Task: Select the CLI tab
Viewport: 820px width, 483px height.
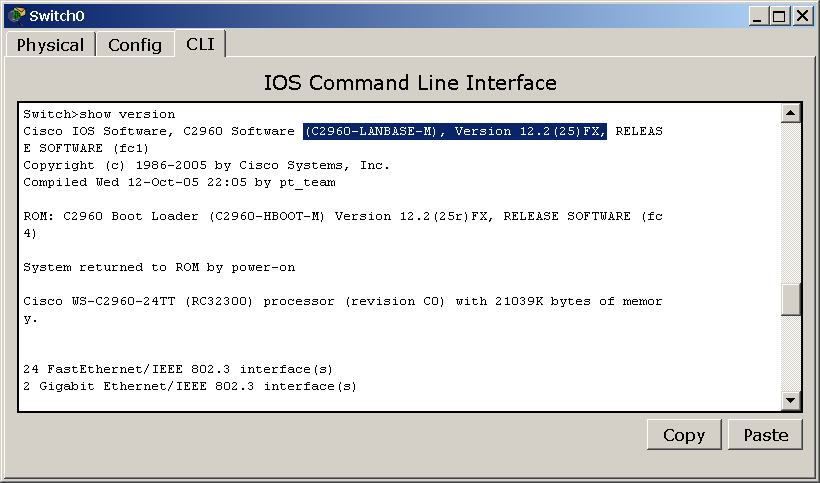Action: point(200,44)
